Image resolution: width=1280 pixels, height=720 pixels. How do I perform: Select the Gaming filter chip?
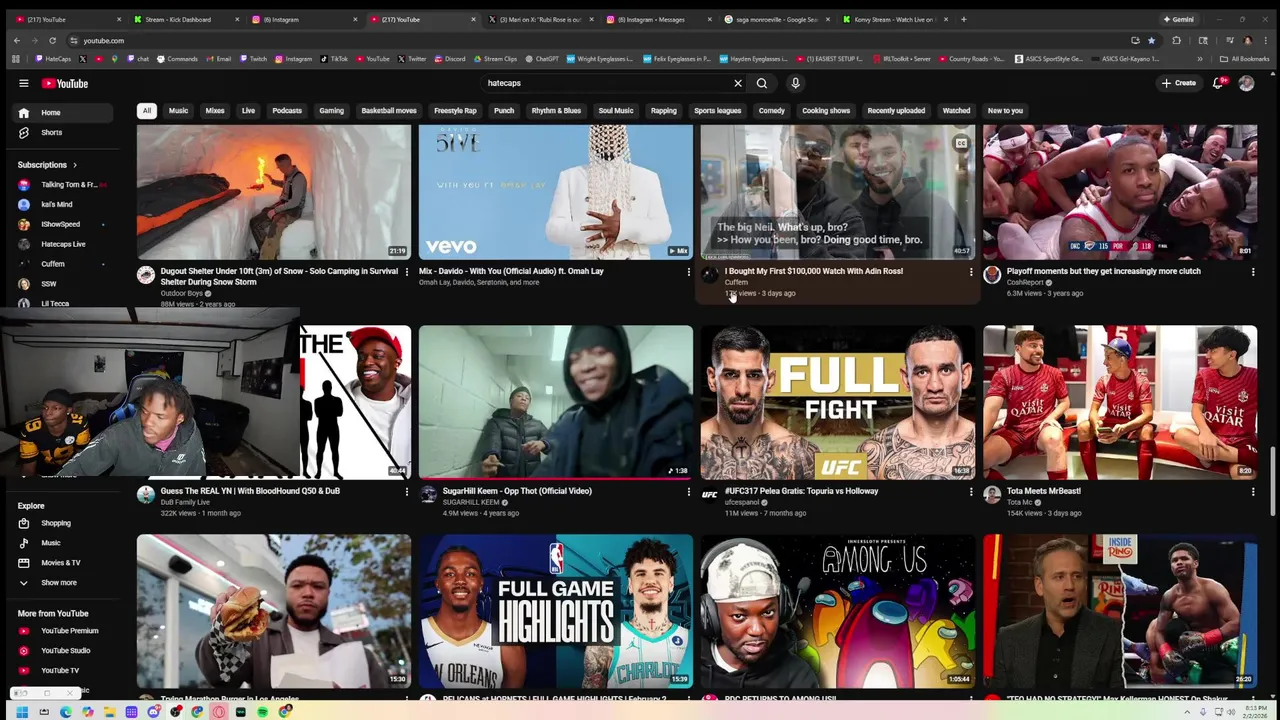point(331,111)
